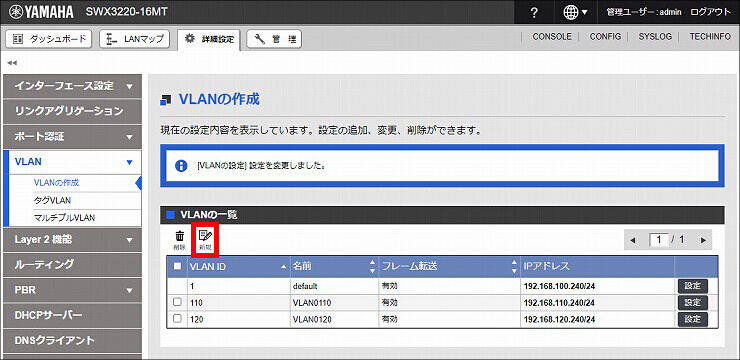
Task: Select VLANの作成 submenu item
Action: pyautogui.click(x=57, y=183)
